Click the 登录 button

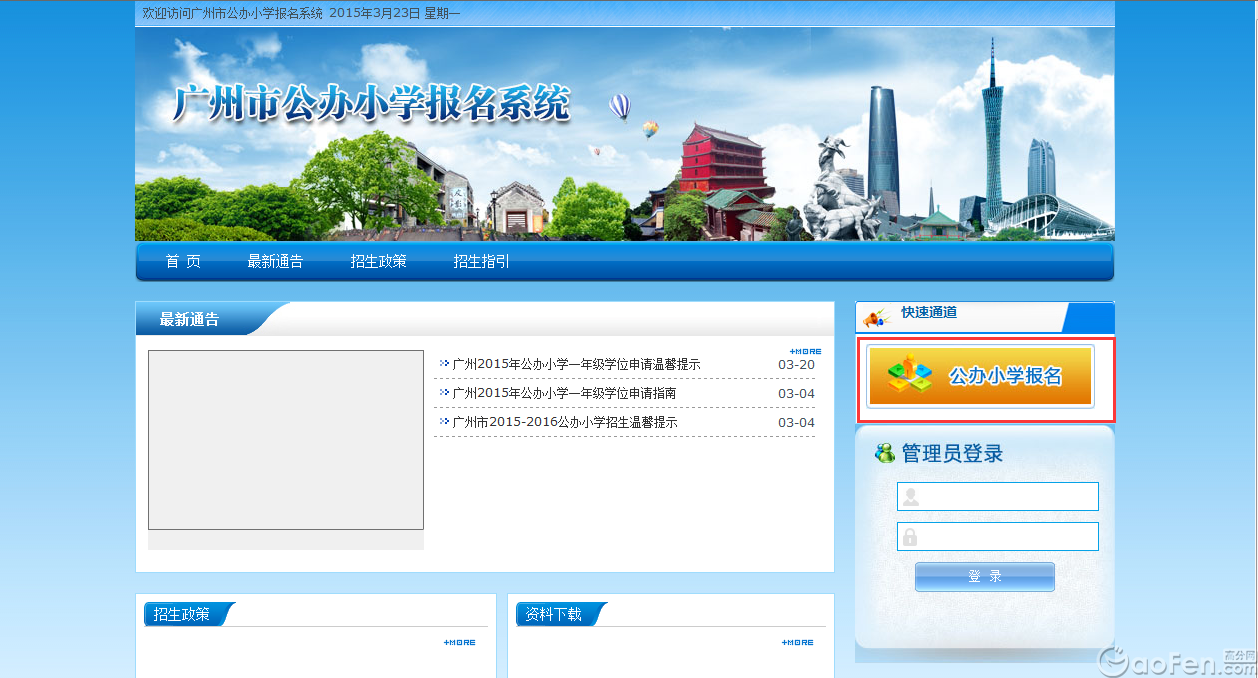point(984,577)
